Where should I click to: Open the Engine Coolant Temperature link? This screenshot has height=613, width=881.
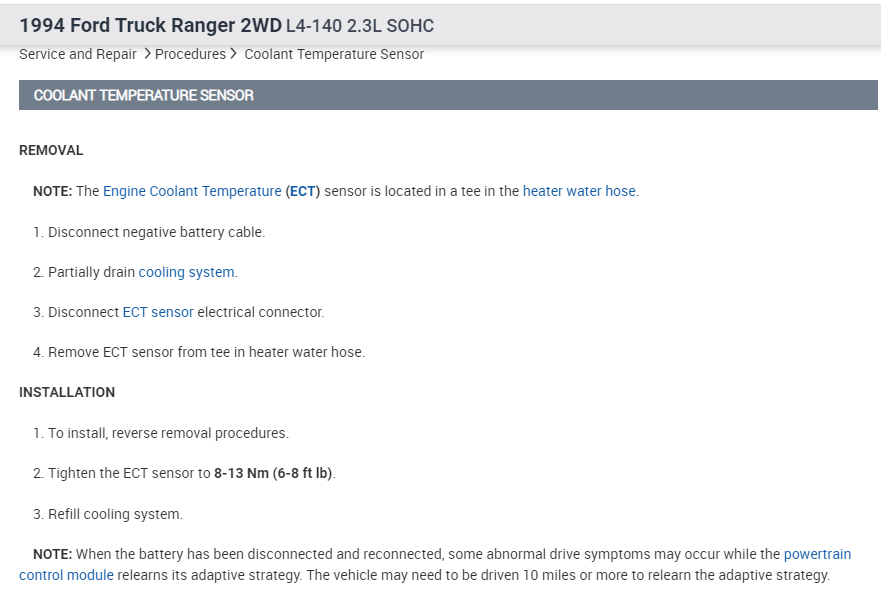192,191
